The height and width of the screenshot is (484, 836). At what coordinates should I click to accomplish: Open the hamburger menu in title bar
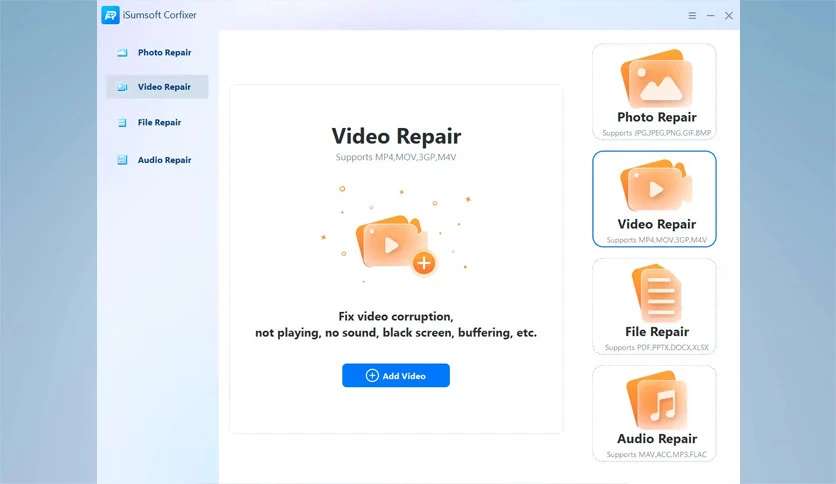point(692,16)
